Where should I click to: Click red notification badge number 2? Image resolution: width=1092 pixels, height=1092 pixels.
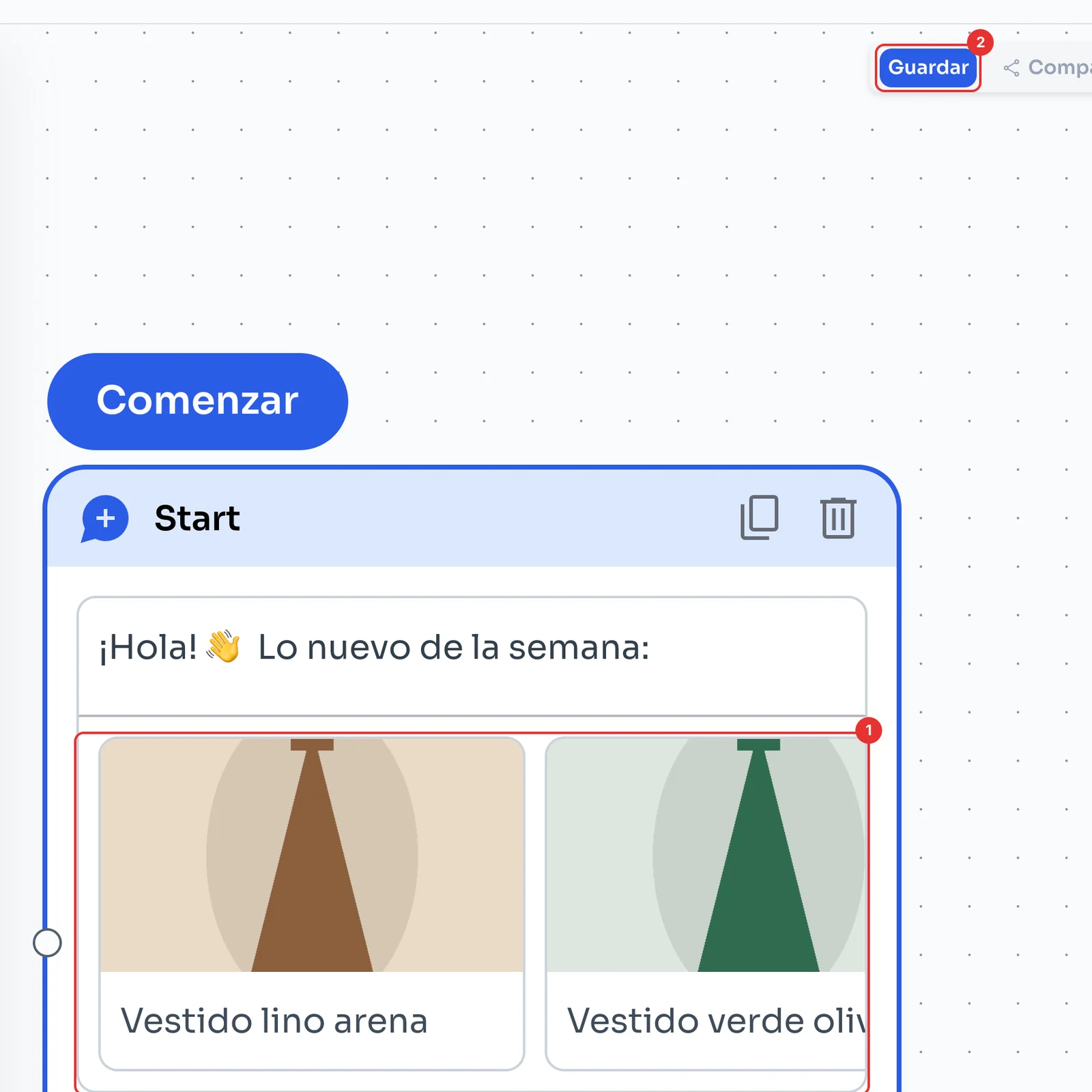(x=980, y=42)
